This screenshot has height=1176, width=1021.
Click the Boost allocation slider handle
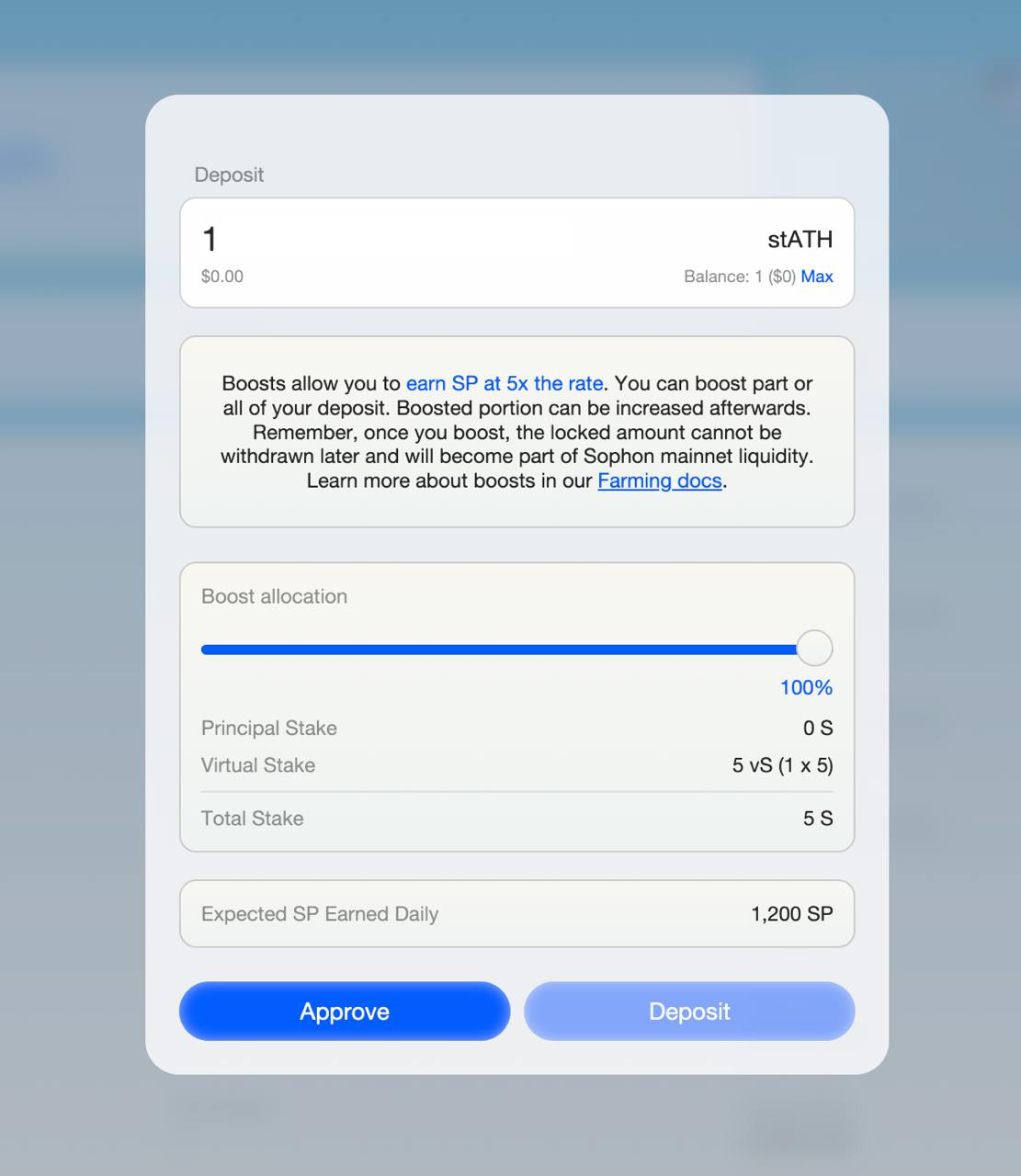814,649
